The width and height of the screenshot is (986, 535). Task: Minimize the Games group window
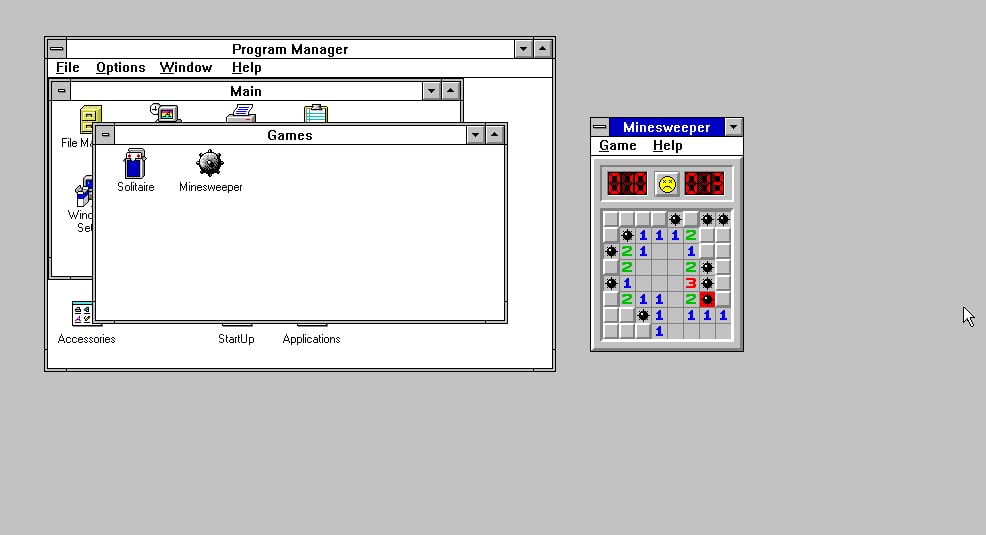pyautogui.click(x=475, y=135)
